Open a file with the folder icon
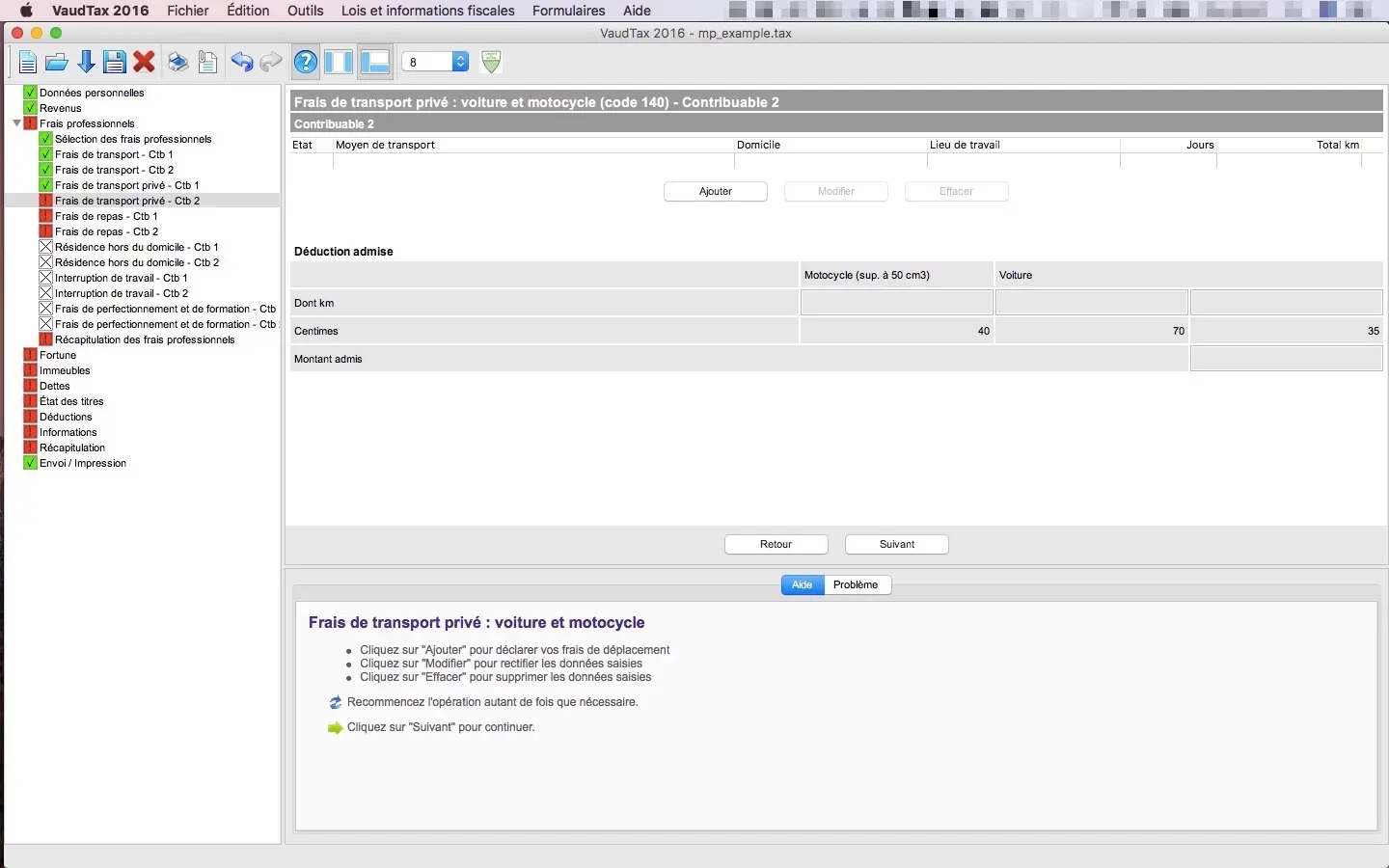This screenshot has height=868, width=1389. click(57, 63)
